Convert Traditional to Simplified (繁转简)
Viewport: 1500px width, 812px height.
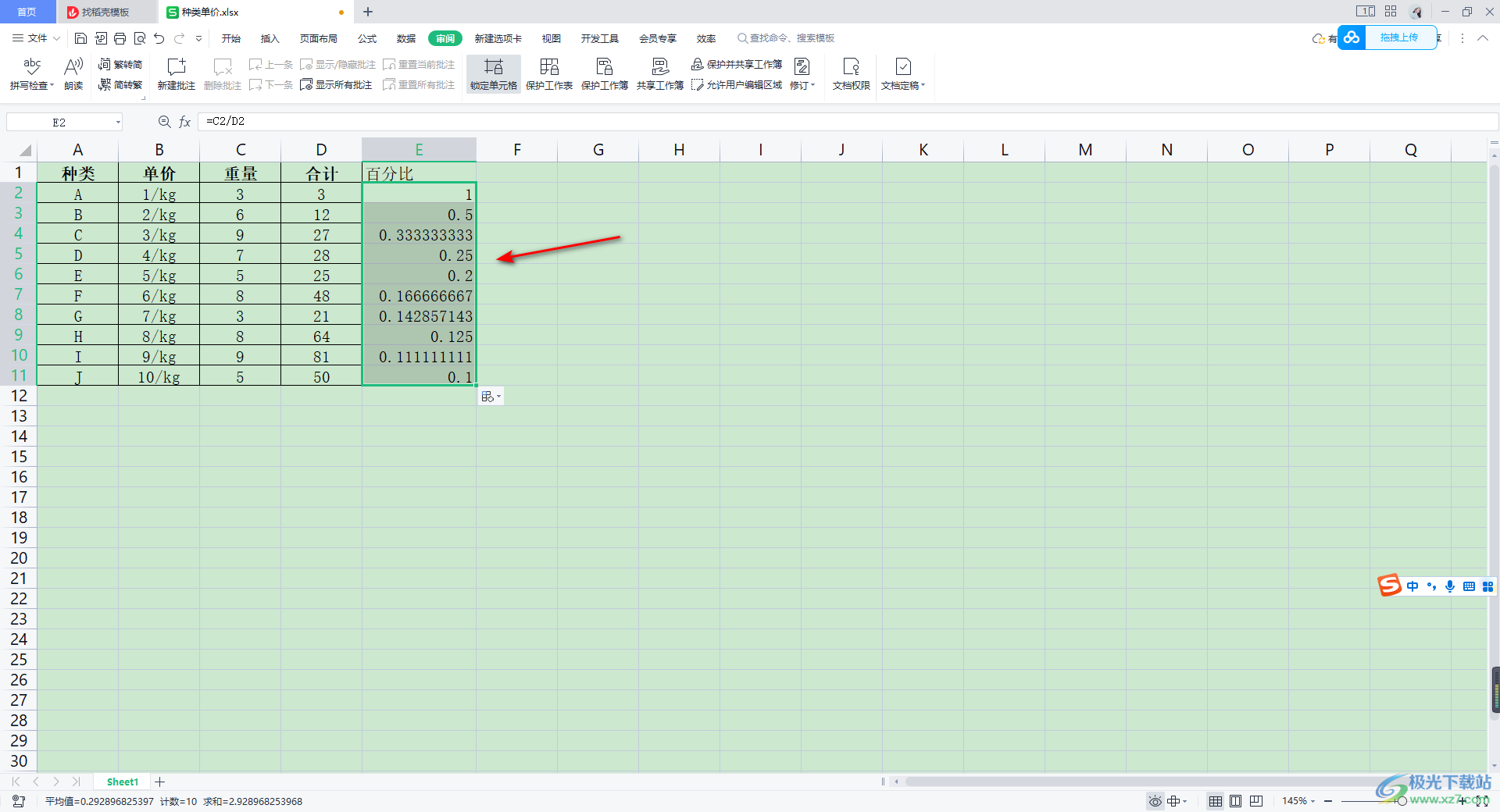pyautogui.click(x=120, y=64)
